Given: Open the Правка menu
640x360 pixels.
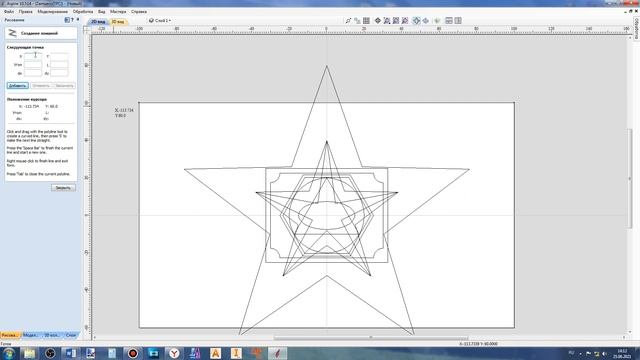Looking at the screenshot, I should 25,12.
